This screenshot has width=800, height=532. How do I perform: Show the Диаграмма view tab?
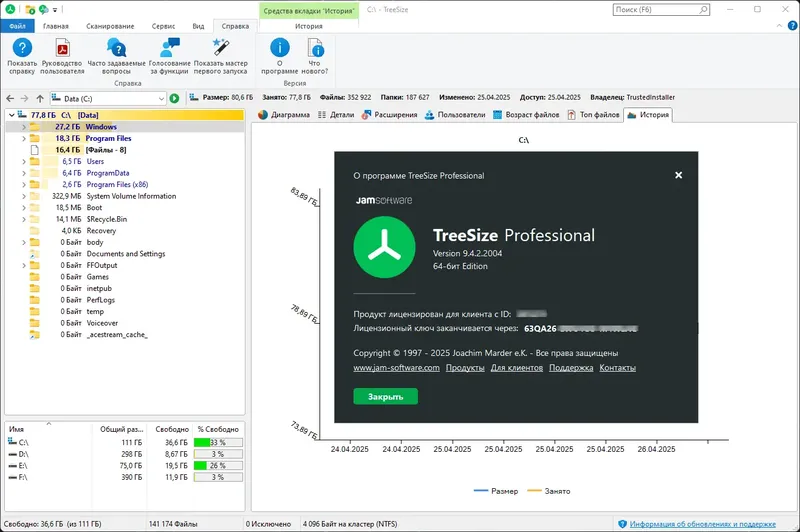coord(284,115)
